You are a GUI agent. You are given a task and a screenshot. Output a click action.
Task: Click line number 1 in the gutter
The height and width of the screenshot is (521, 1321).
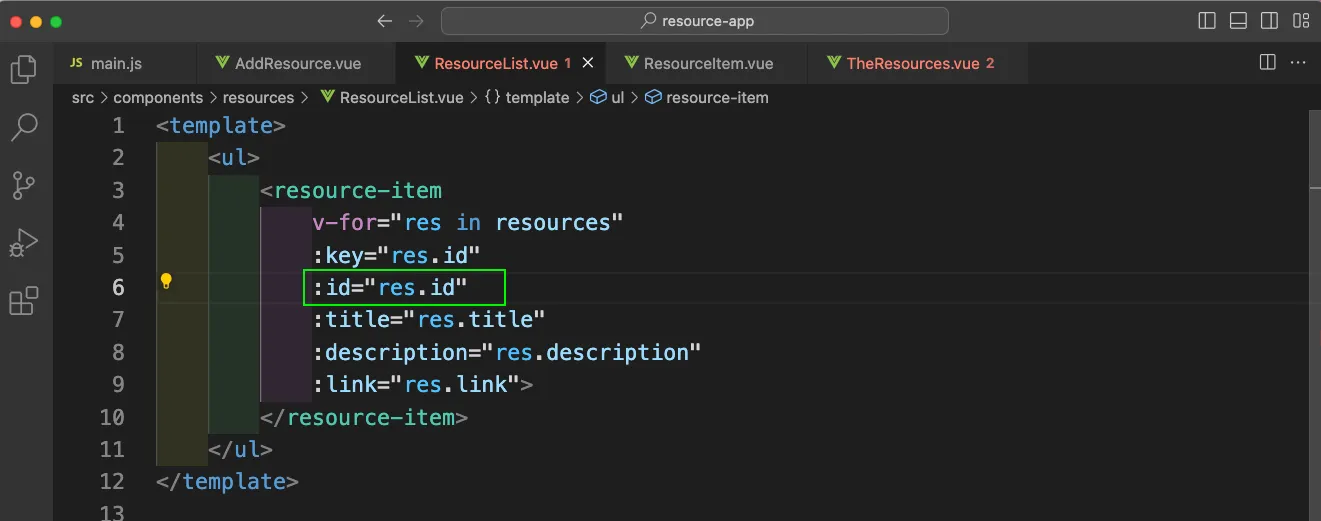click(118, 125)
